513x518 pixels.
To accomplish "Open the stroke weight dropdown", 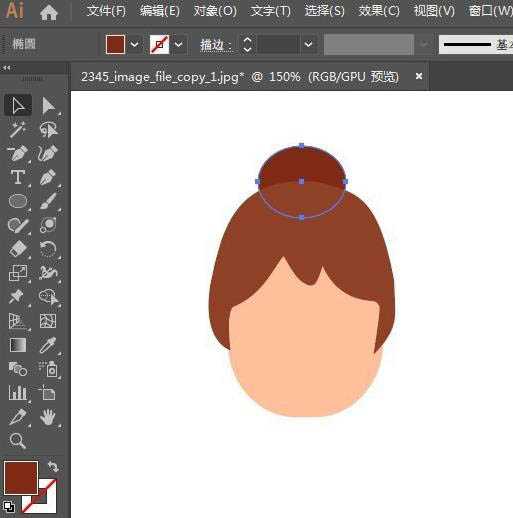I will [x=308, y=44].
